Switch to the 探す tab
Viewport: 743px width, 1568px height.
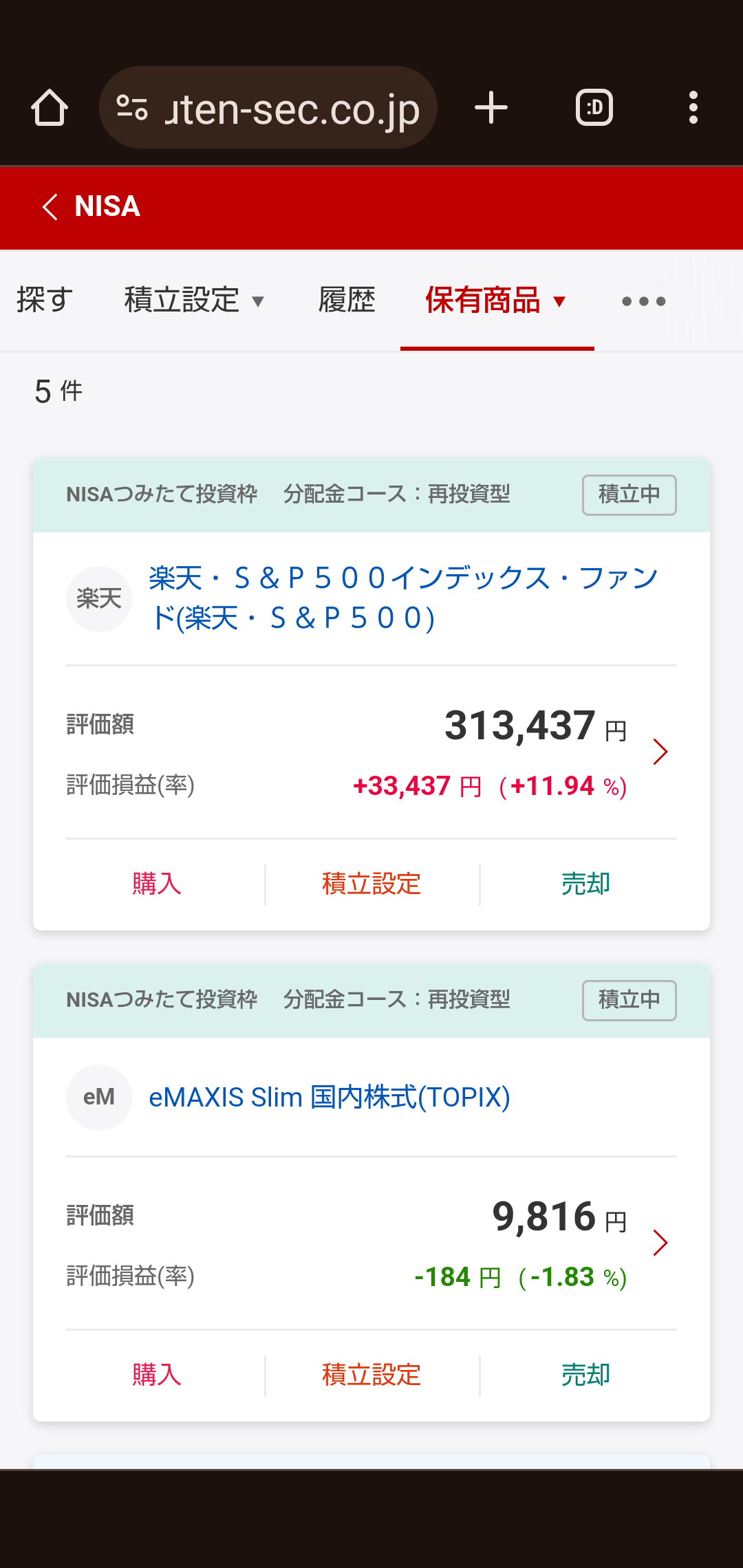click(45, 301)
